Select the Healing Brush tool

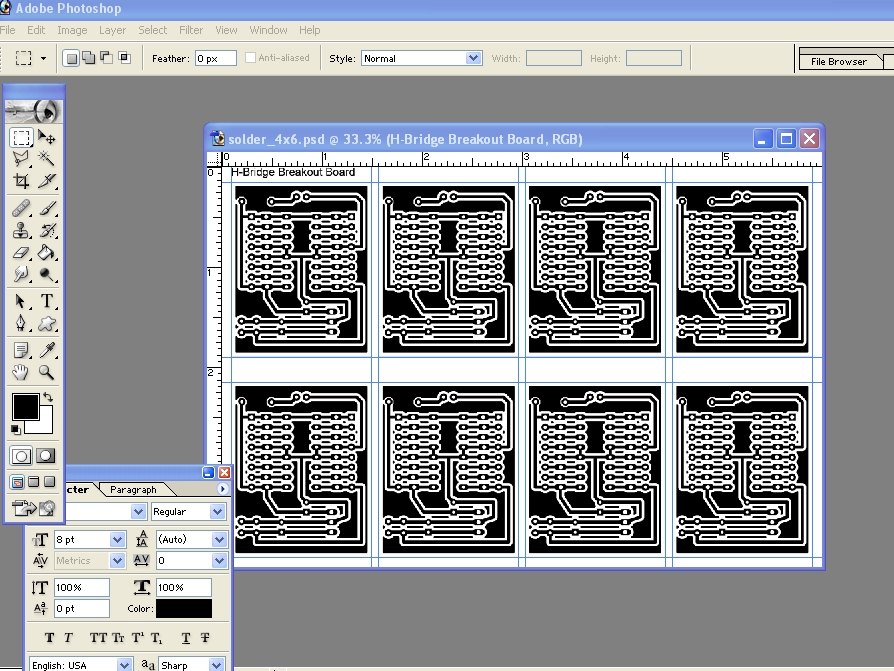pyautogui.click(x=22, y=208)
